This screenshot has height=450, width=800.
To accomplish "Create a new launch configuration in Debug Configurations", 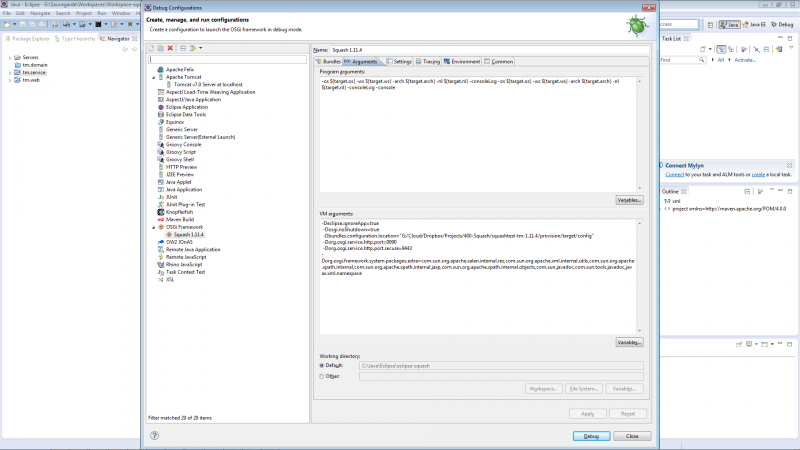I will (x=151, y=48).
